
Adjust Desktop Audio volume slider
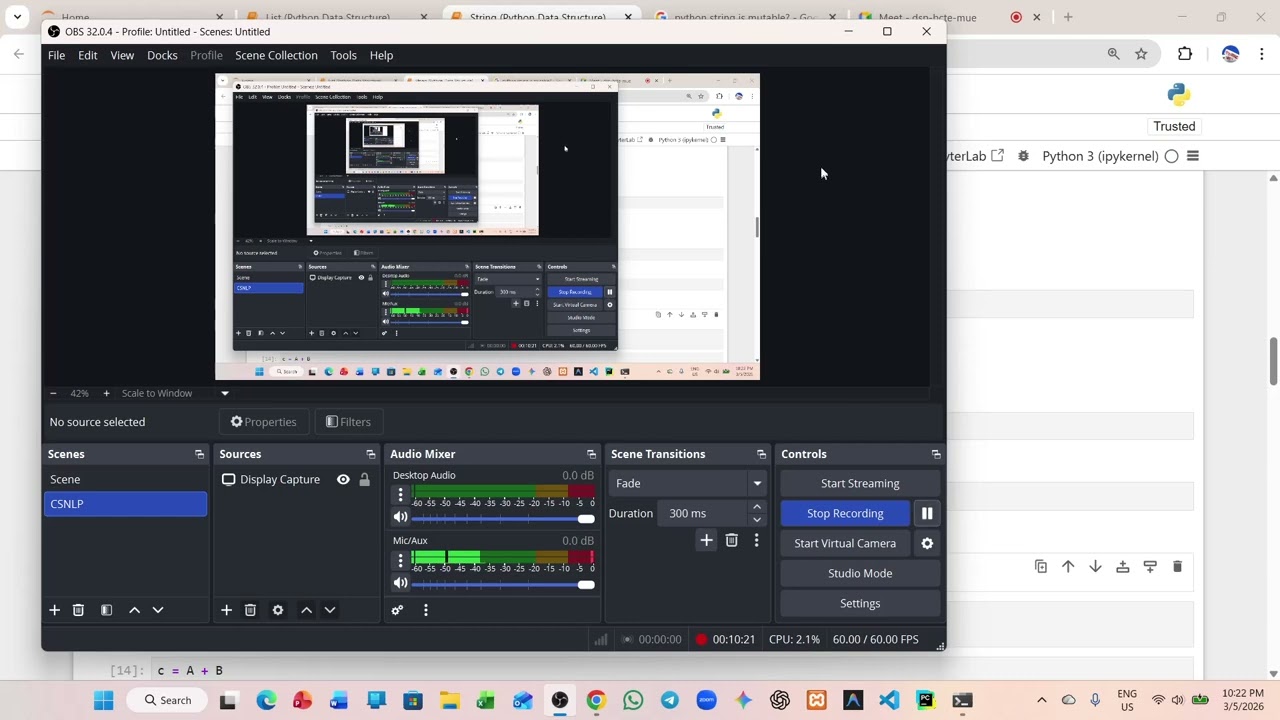click(503, 518)
